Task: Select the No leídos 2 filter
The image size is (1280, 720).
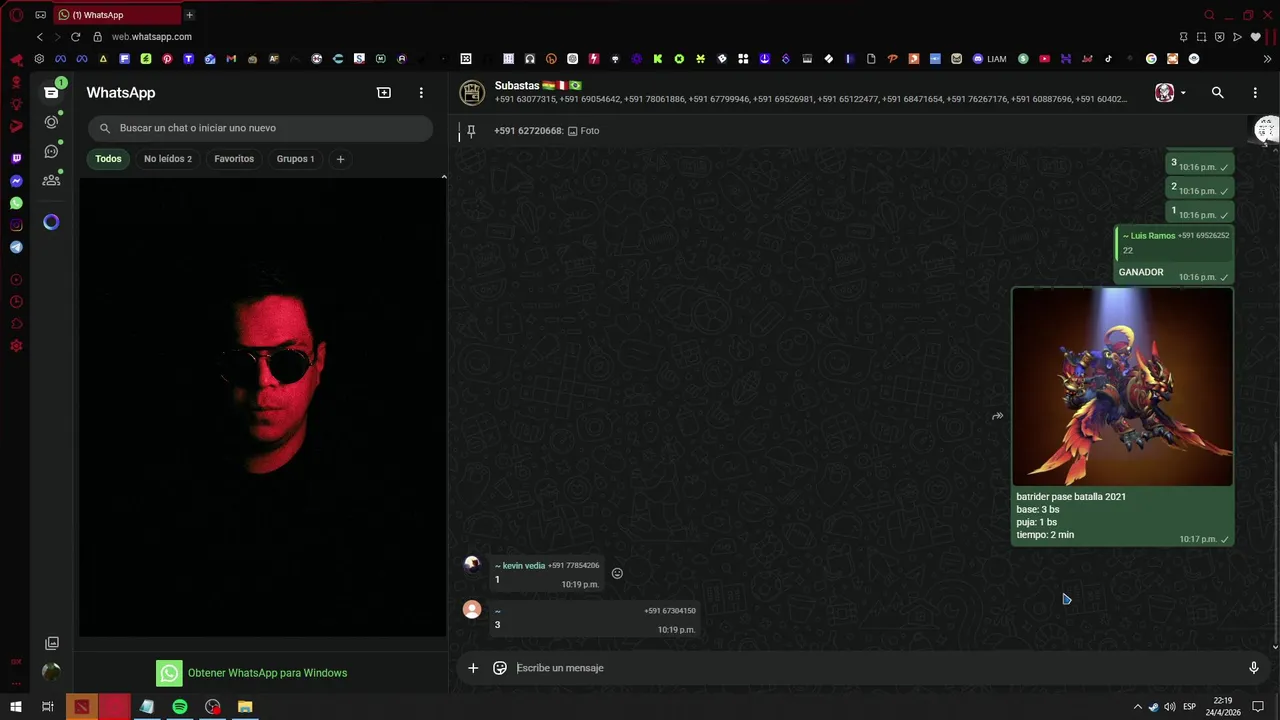Action: click(168, 159)
